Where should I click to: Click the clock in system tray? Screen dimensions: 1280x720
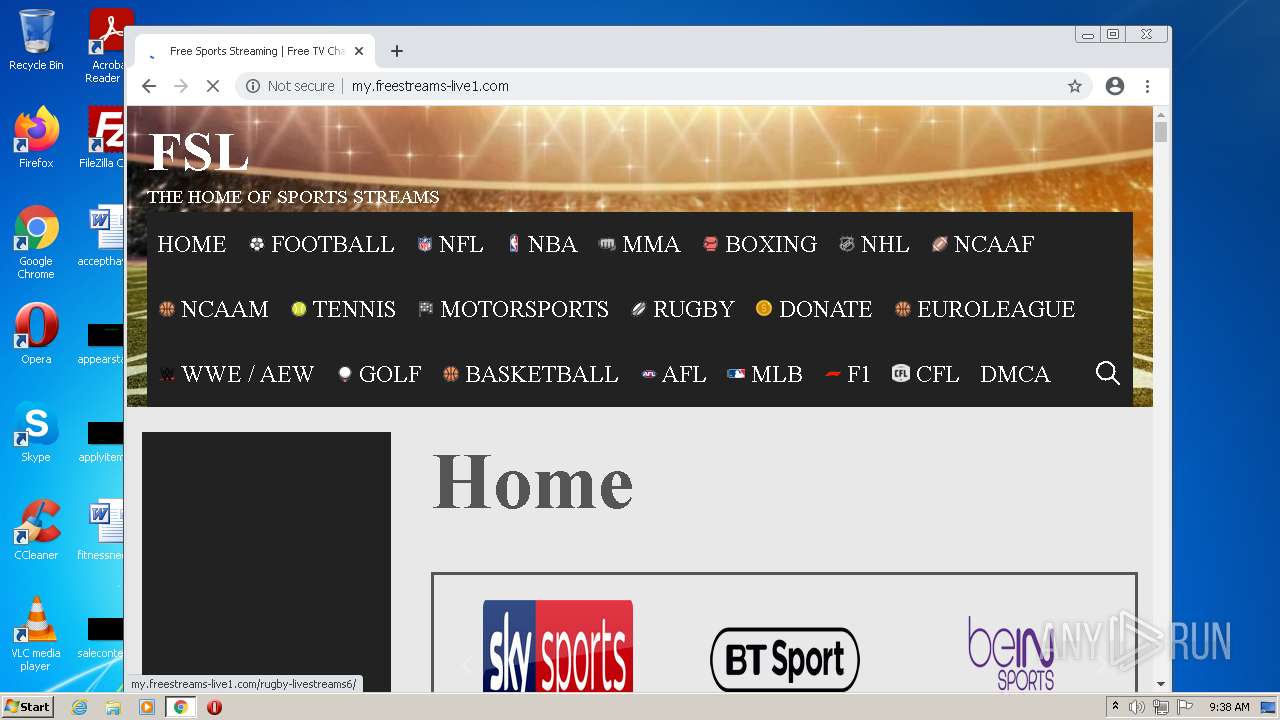point(1229,707)
